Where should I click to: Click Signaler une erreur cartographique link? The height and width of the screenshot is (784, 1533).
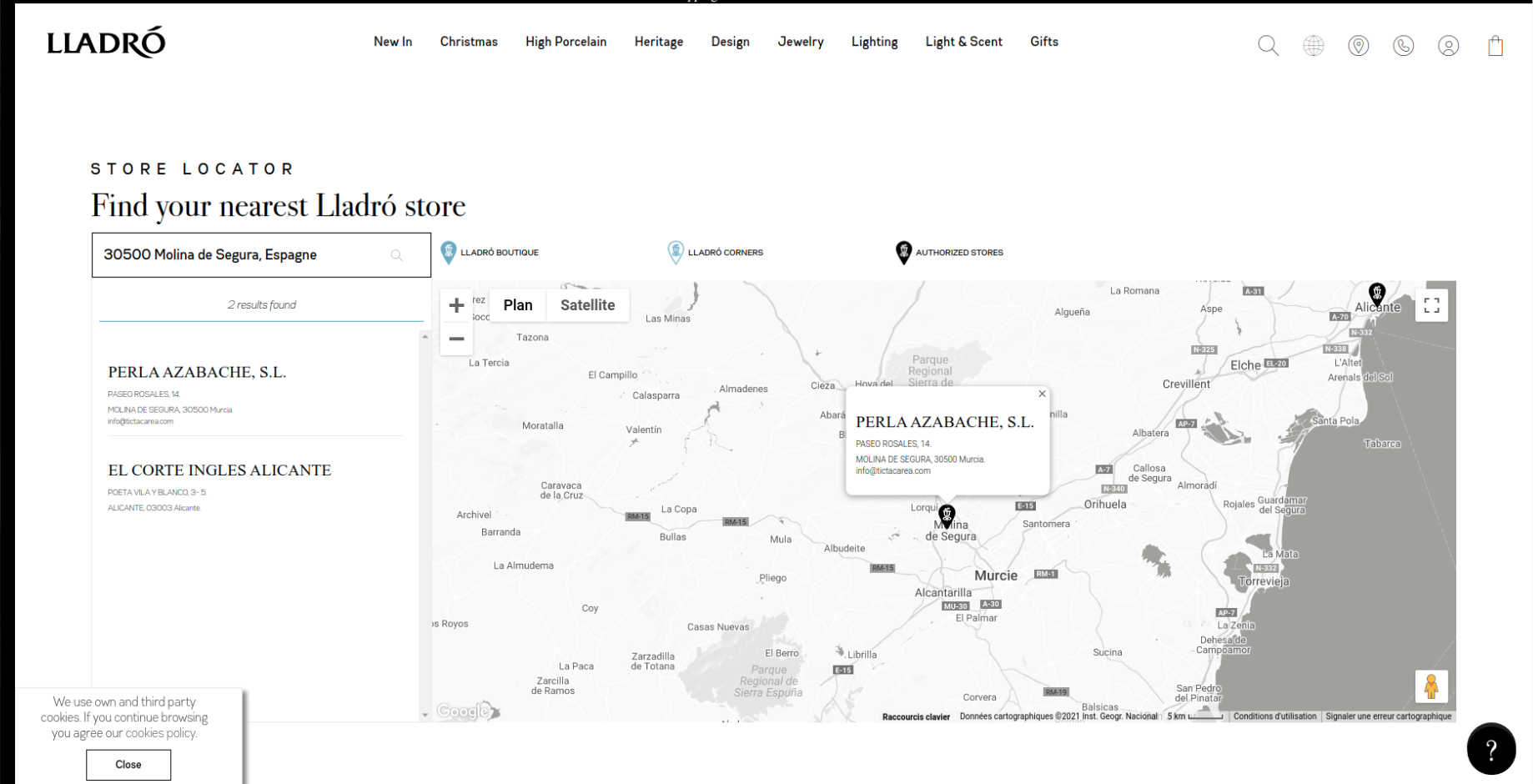coord(1389,716)
